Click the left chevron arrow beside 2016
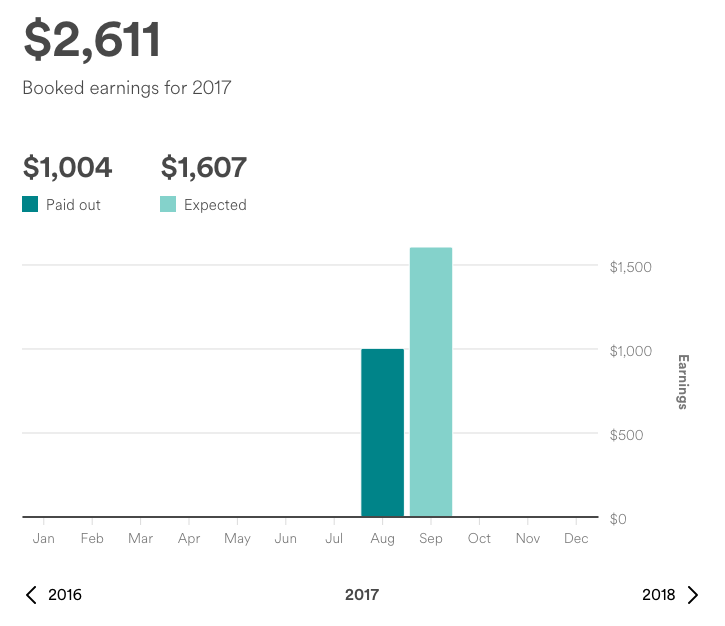The width and height of the screenshot is (725, 626). (x=31, y=595)
